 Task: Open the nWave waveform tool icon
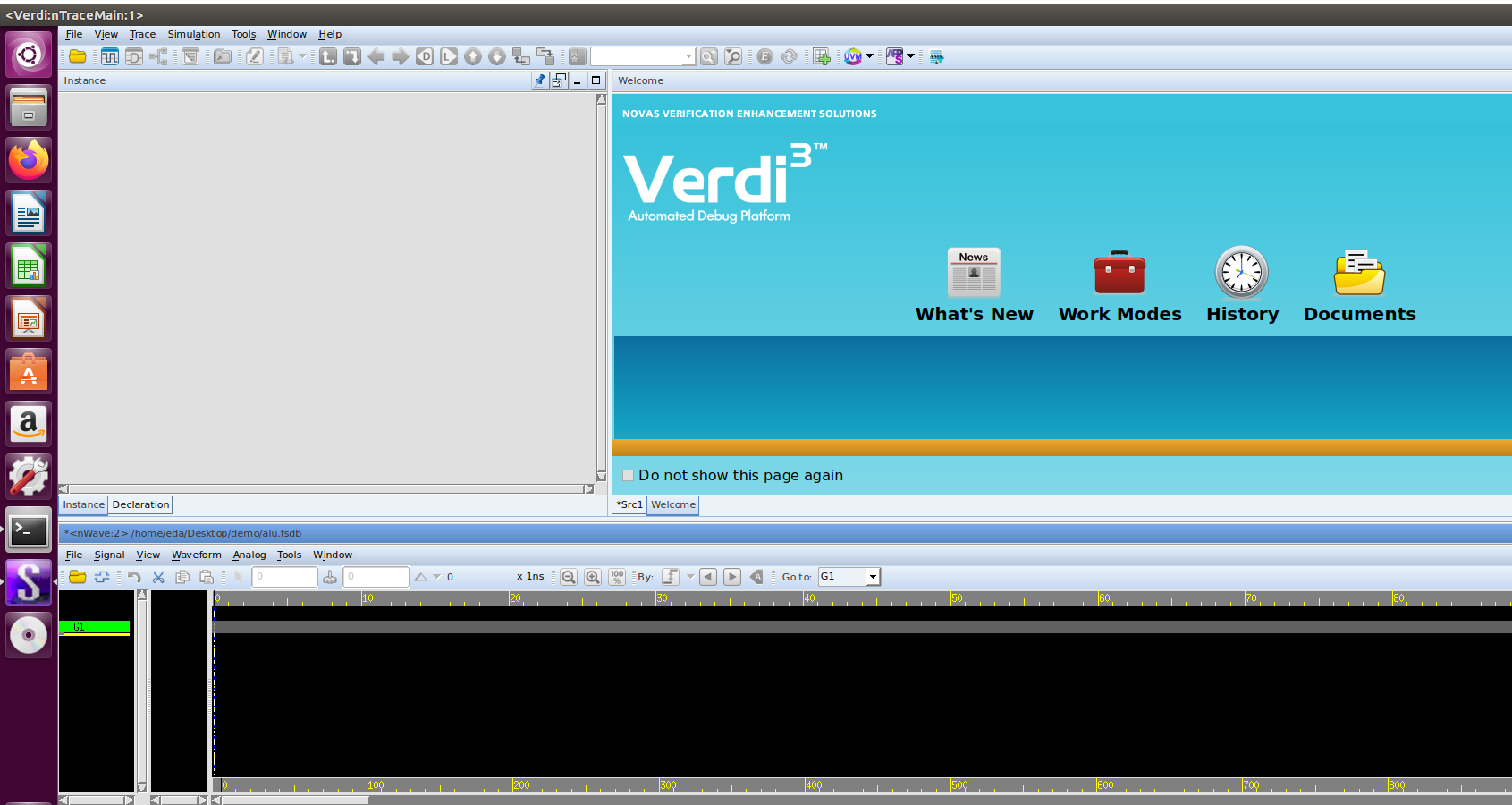point(109,55)
